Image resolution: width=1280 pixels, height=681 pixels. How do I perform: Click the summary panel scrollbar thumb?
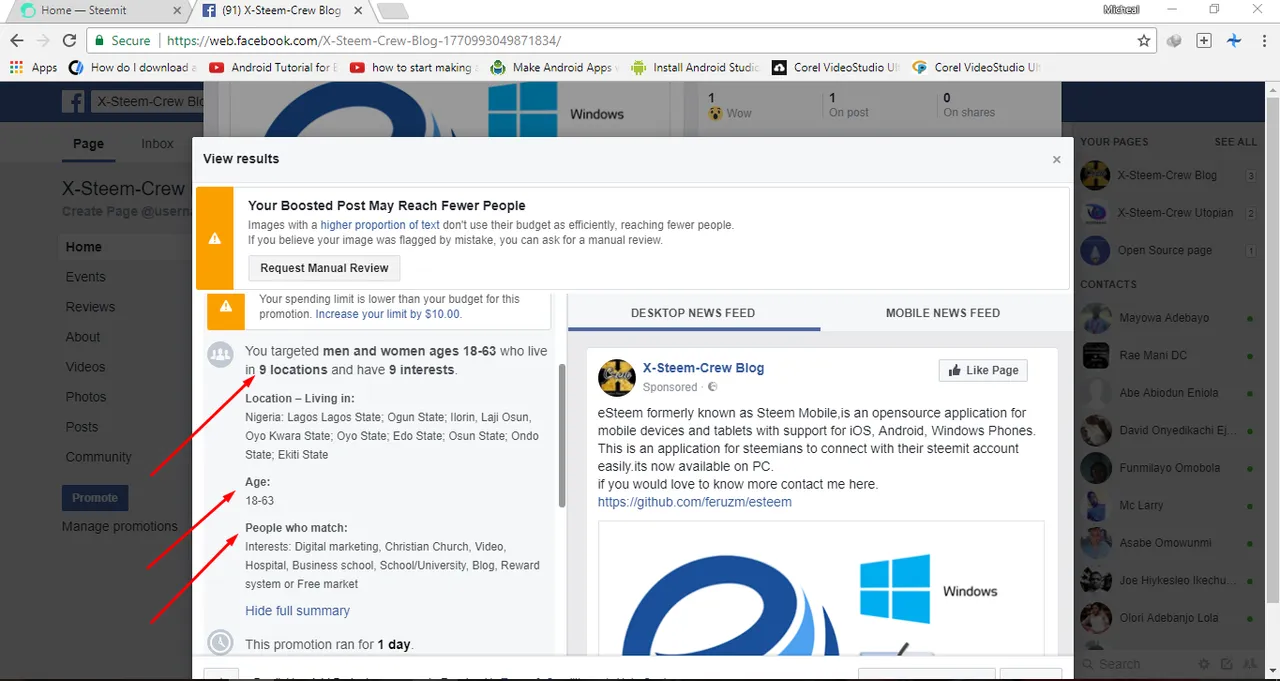coord(562,435)
